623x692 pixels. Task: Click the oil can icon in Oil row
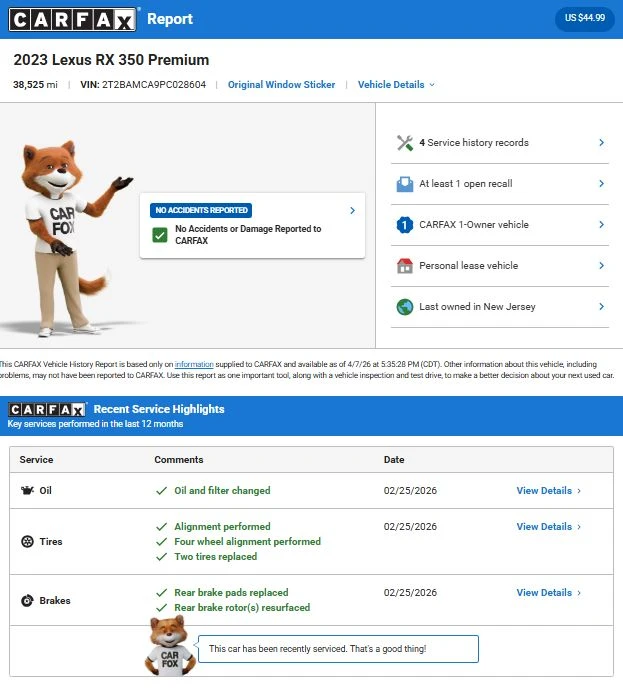[27, 490]
